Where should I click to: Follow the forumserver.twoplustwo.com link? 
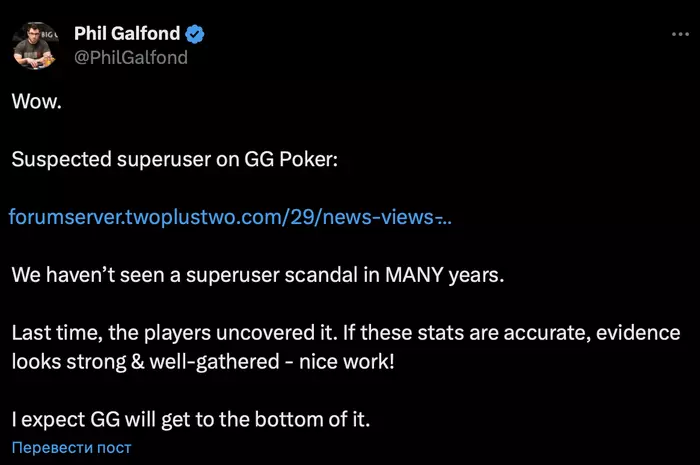pyautogui.click(x=230, y=217)
